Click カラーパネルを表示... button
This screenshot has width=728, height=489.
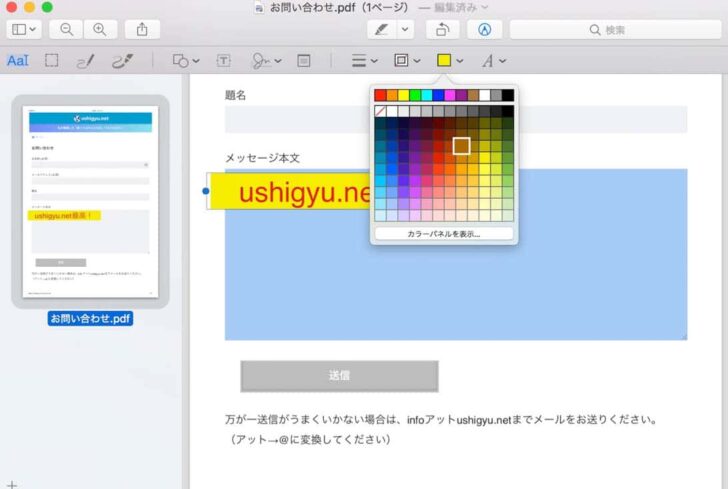pos(444,234)
